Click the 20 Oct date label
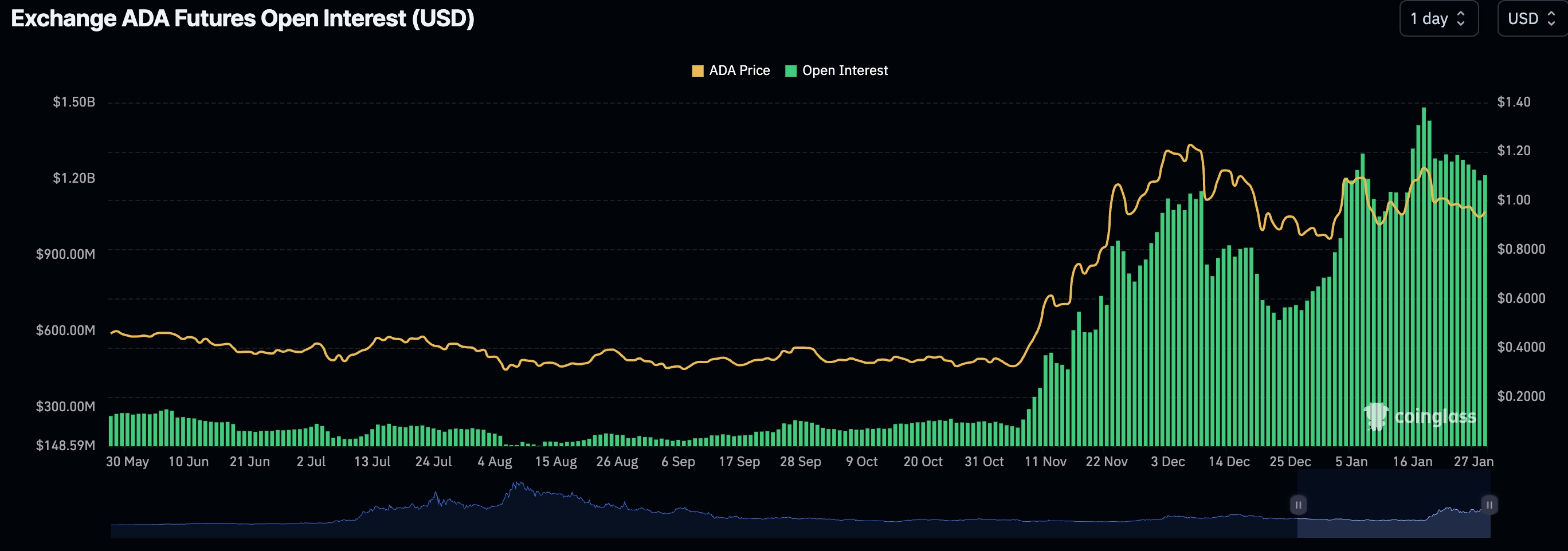Image resolution: width=1568 pixels, height=551 pixels. [x=923, y=462]
